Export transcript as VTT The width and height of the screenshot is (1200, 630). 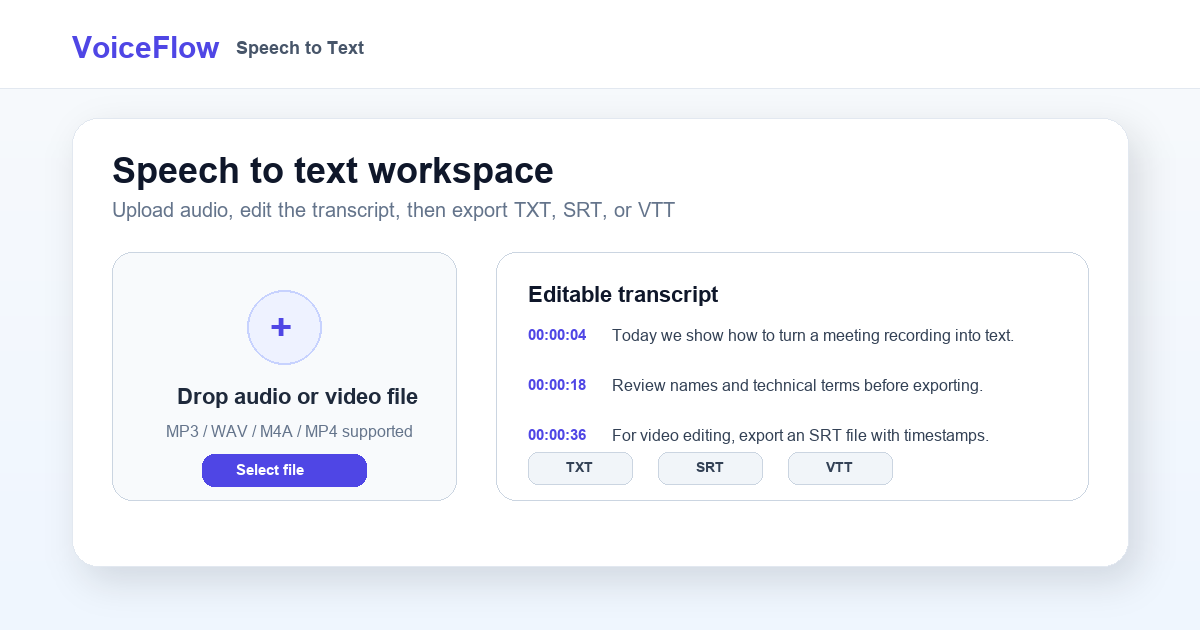tap(840, 468)
